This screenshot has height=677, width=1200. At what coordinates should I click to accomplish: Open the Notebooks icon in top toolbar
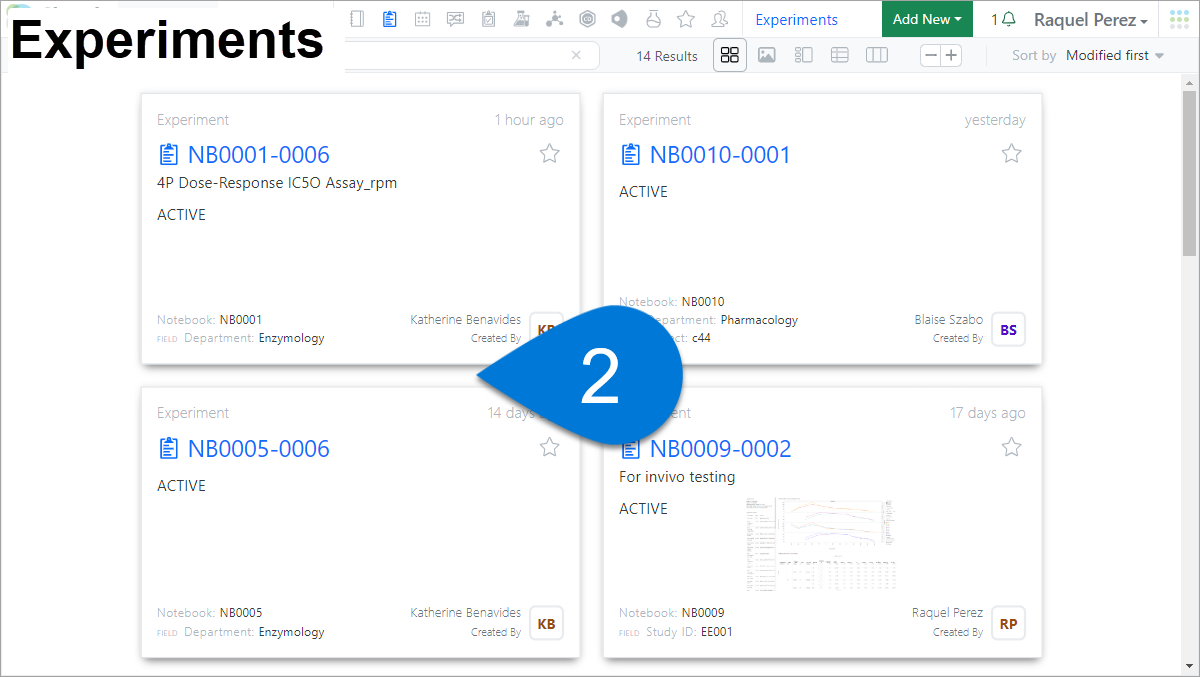point(357,19)
